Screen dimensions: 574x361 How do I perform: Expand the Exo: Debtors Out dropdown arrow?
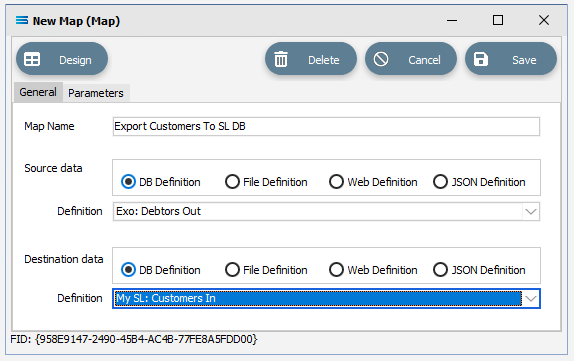(x=531, y=212)
